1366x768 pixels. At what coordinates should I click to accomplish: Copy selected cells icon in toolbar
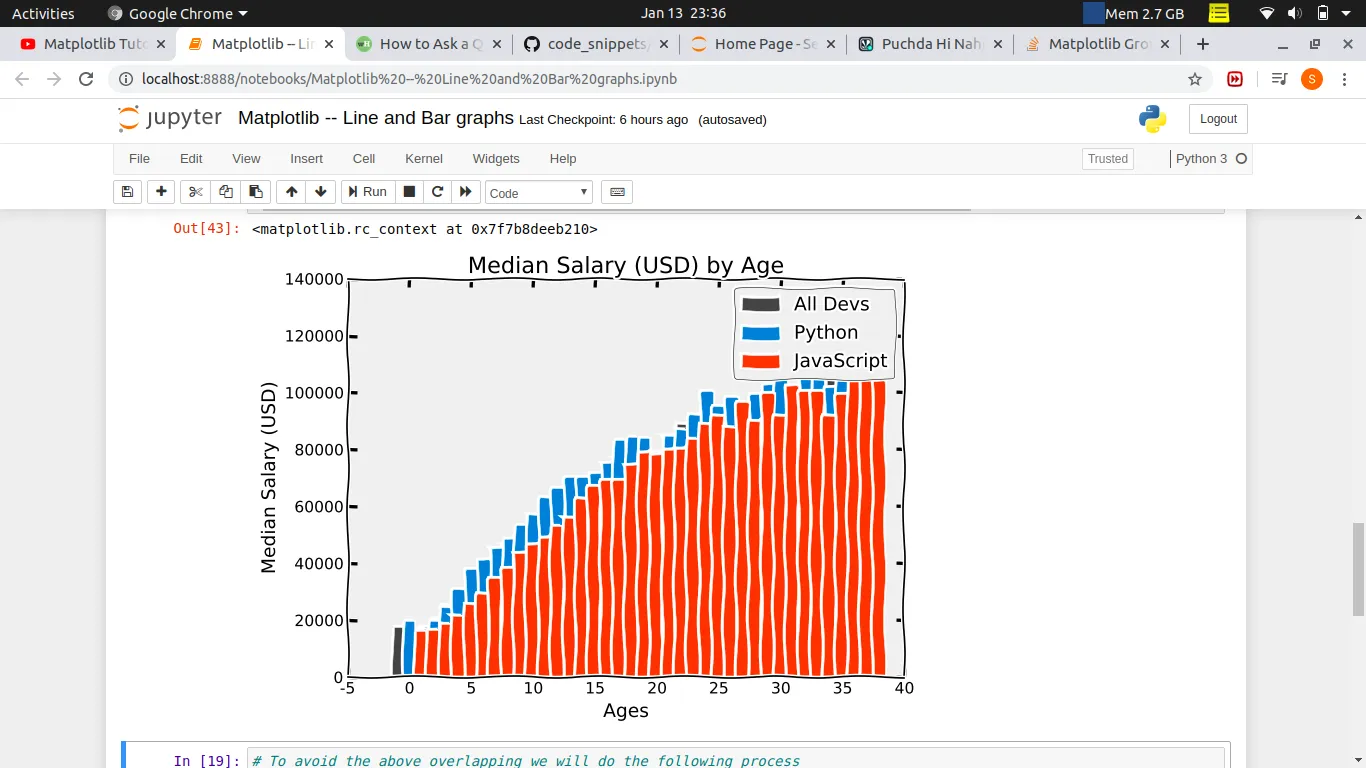pyautogui.click(x=226, y=192)
